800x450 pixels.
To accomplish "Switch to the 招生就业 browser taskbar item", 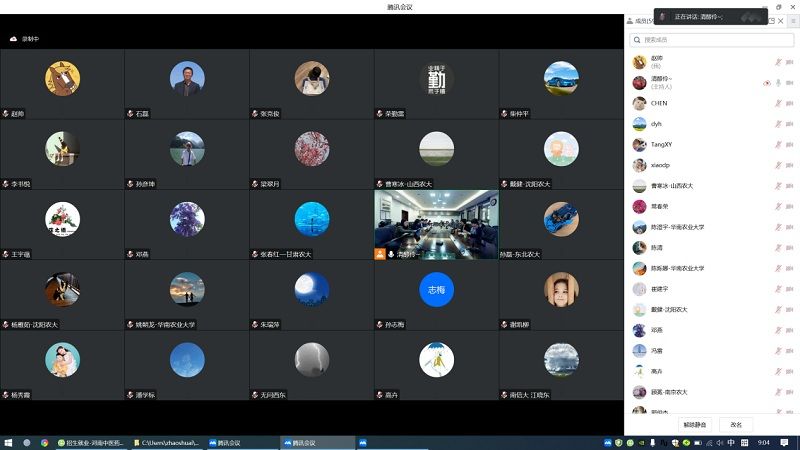I will pyautogui.click(x=94, y=442).
